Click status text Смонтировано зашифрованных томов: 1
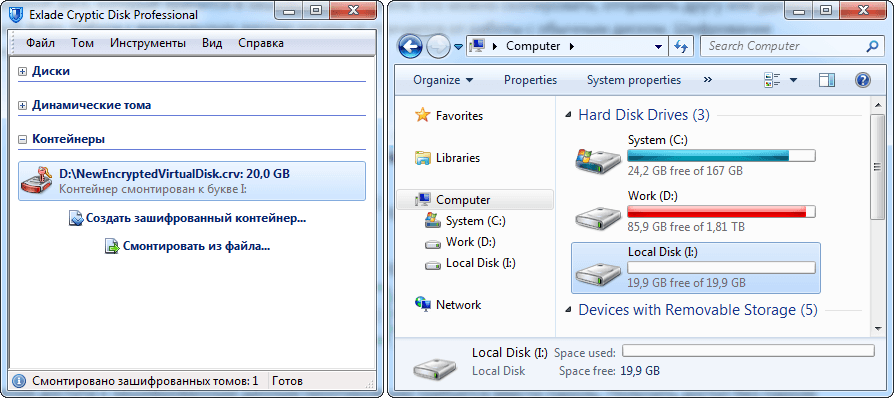895x400 pixels. point(146,381)
